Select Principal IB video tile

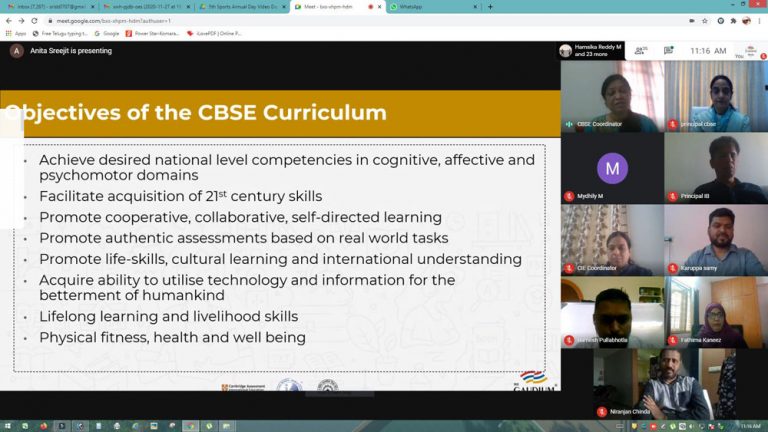point(716,168)
